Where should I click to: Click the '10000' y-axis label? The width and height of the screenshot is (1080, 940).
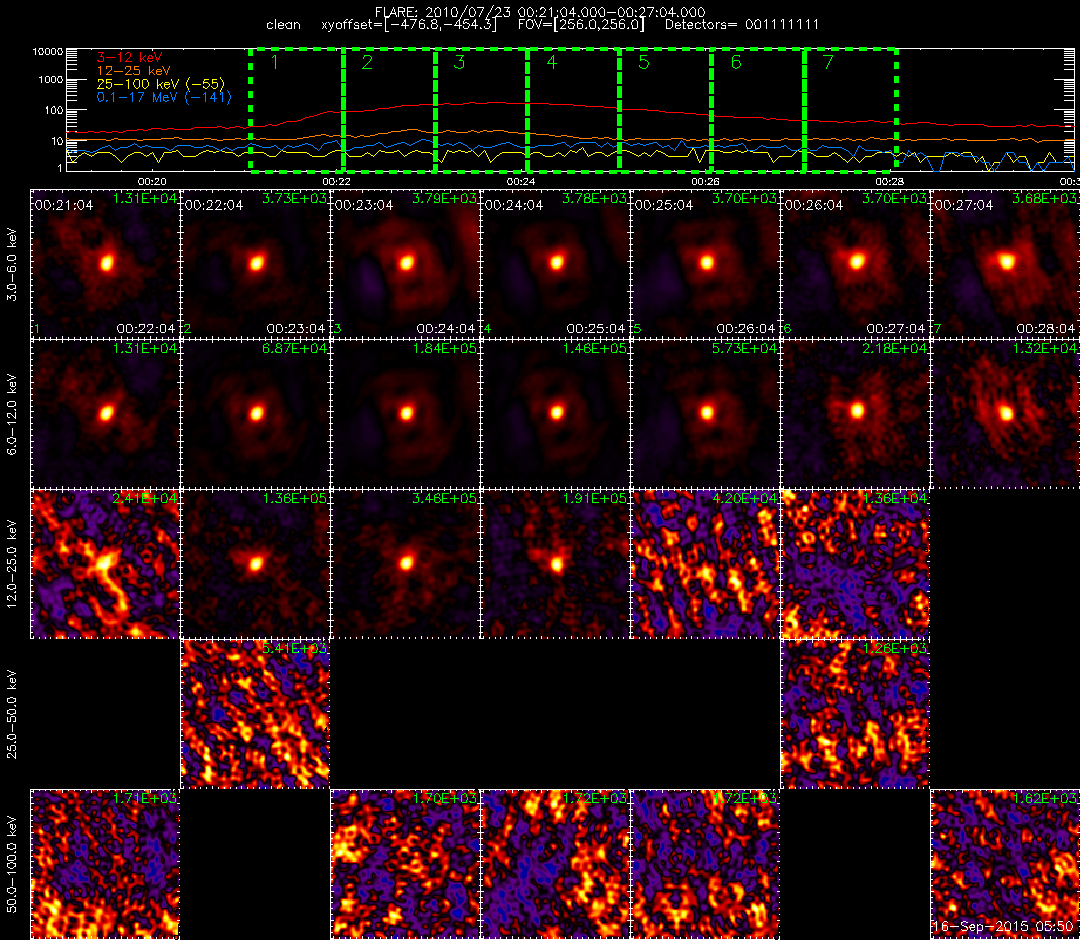pyautogui.click(x=50, y=52)
